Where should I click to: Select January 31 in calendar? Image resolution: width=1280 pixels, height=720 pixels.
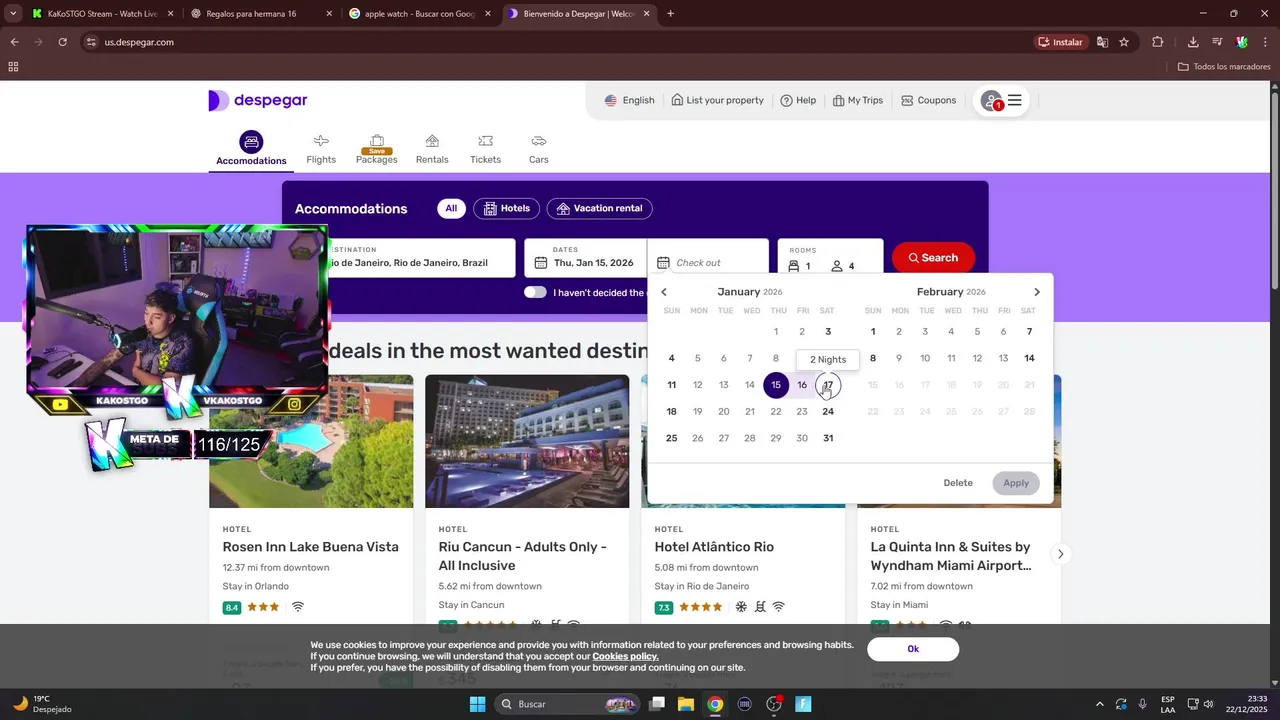point(828,438)
